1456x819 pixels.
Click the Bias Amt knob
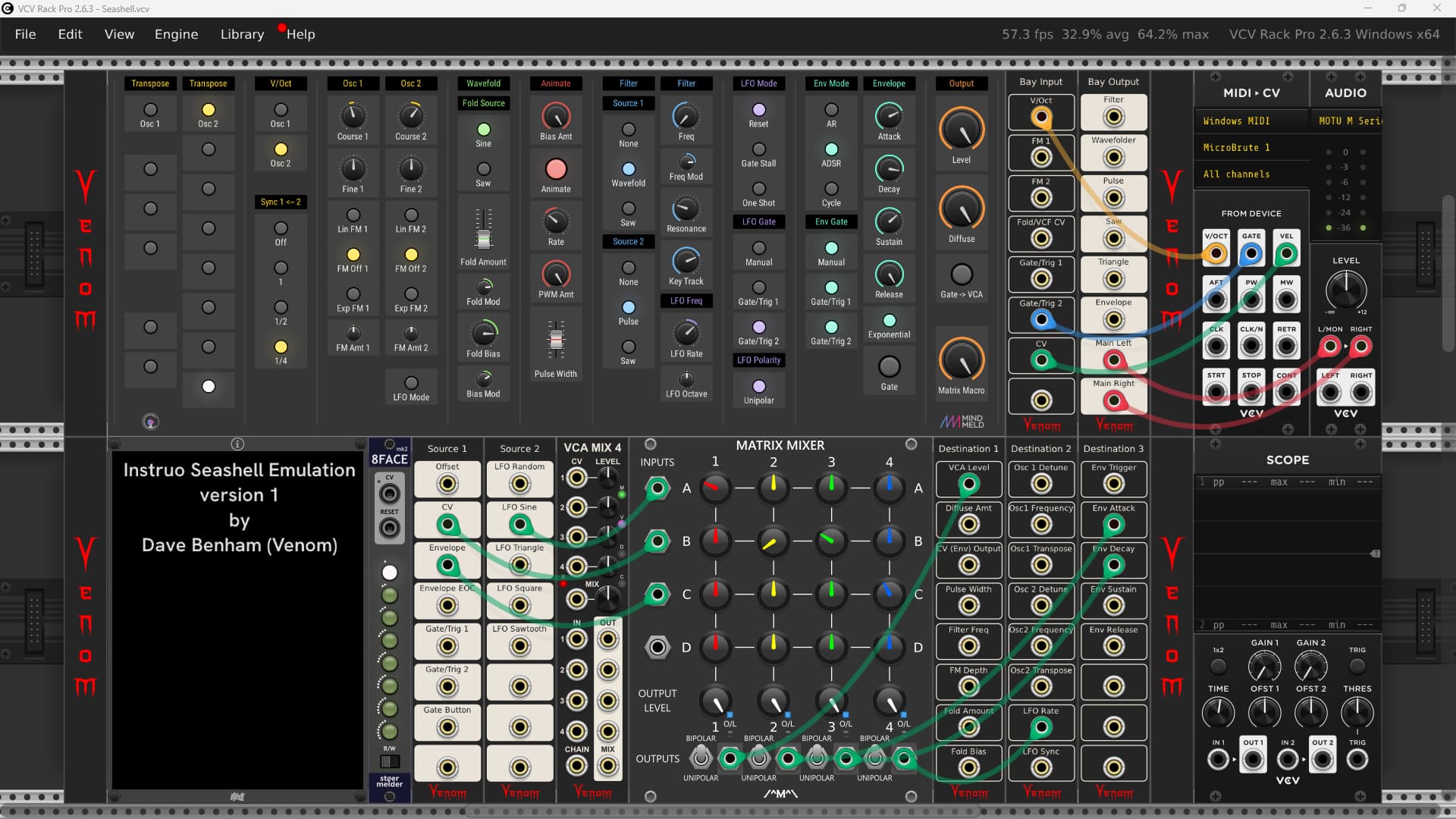[x=556, y=117]
